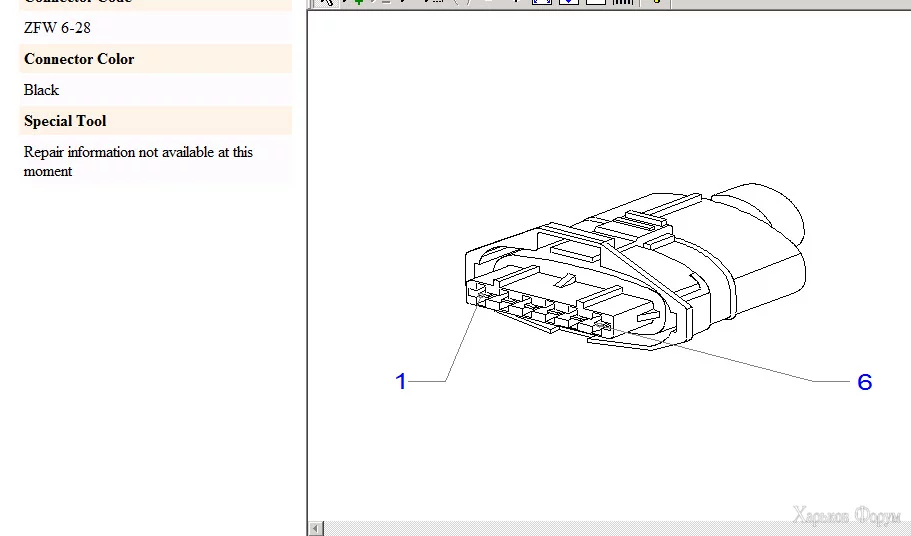Click the Black connector color value
The height and width of the screenshot is (536, 911).
pyautogui.click(x=42, y=90)
